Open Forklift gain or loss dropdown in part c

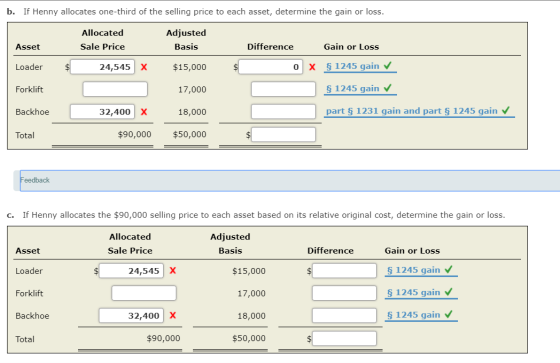[x=421, y=293]
